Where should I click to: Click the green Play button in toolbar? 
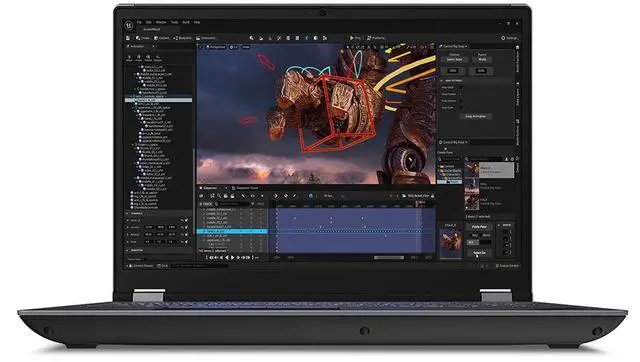click(x=355, y=38)
